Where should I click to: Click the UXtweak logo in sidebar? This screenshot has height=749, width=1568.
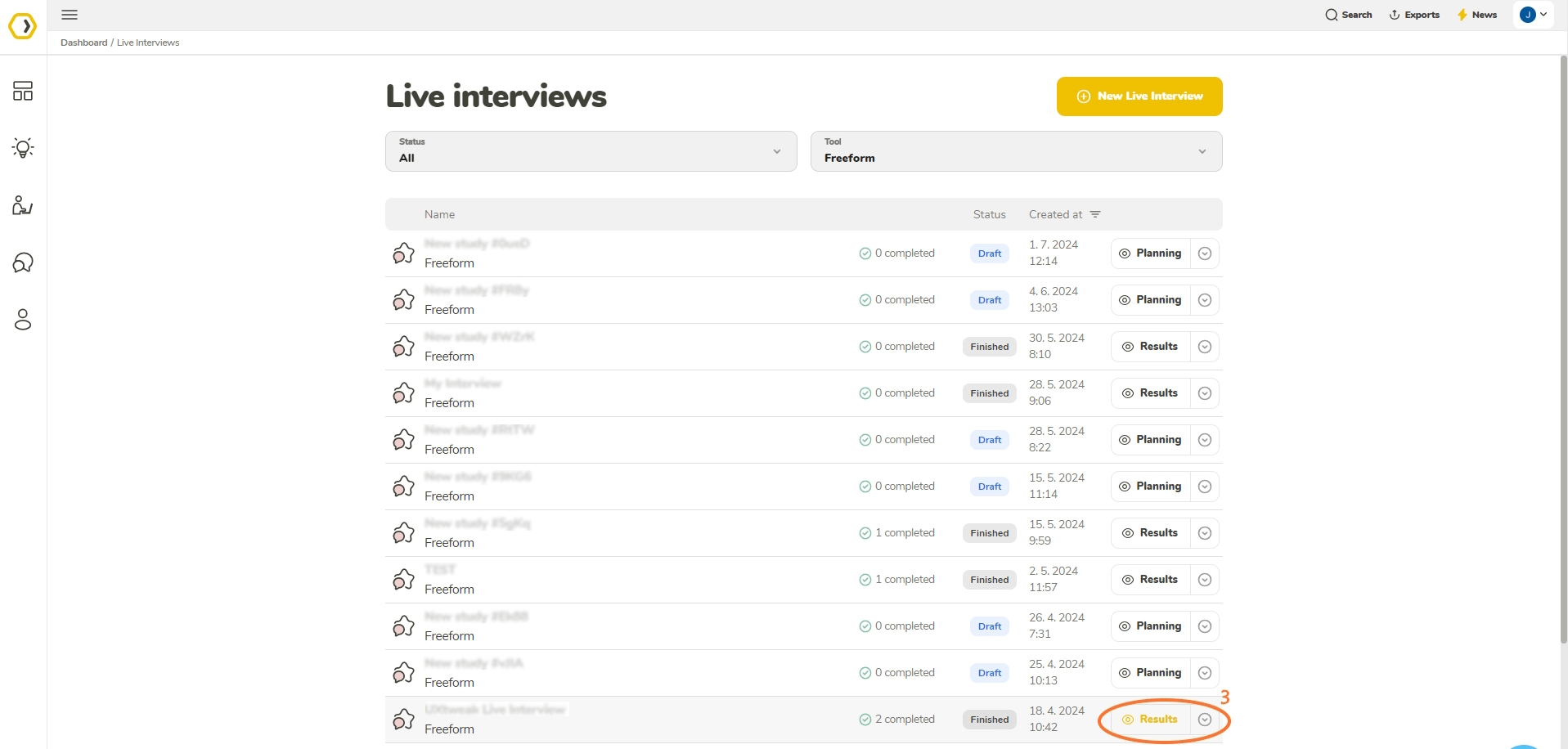click(23, 26)
